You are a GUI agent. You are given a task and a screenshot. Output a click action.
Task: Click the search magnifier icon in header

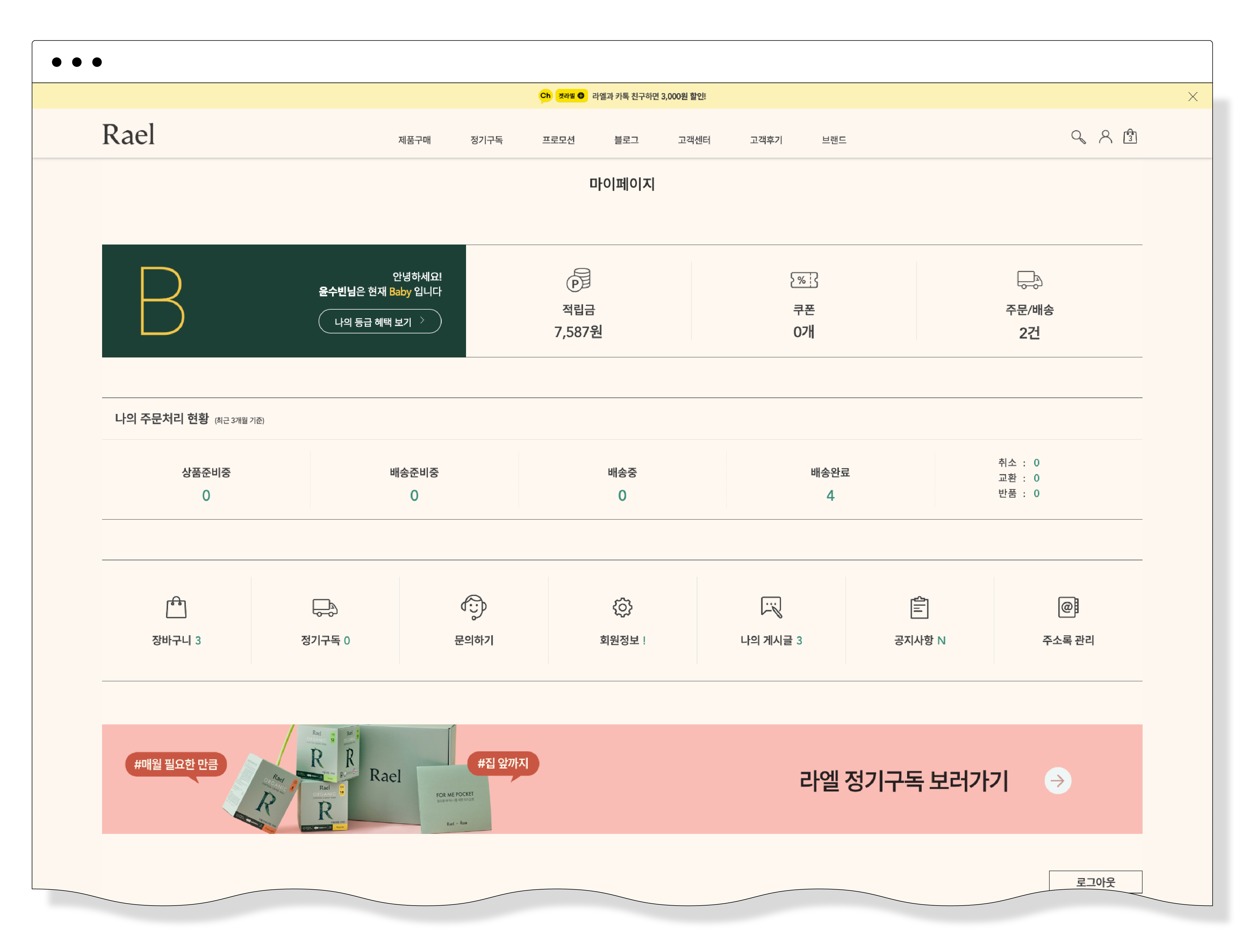pos(1078,137)
